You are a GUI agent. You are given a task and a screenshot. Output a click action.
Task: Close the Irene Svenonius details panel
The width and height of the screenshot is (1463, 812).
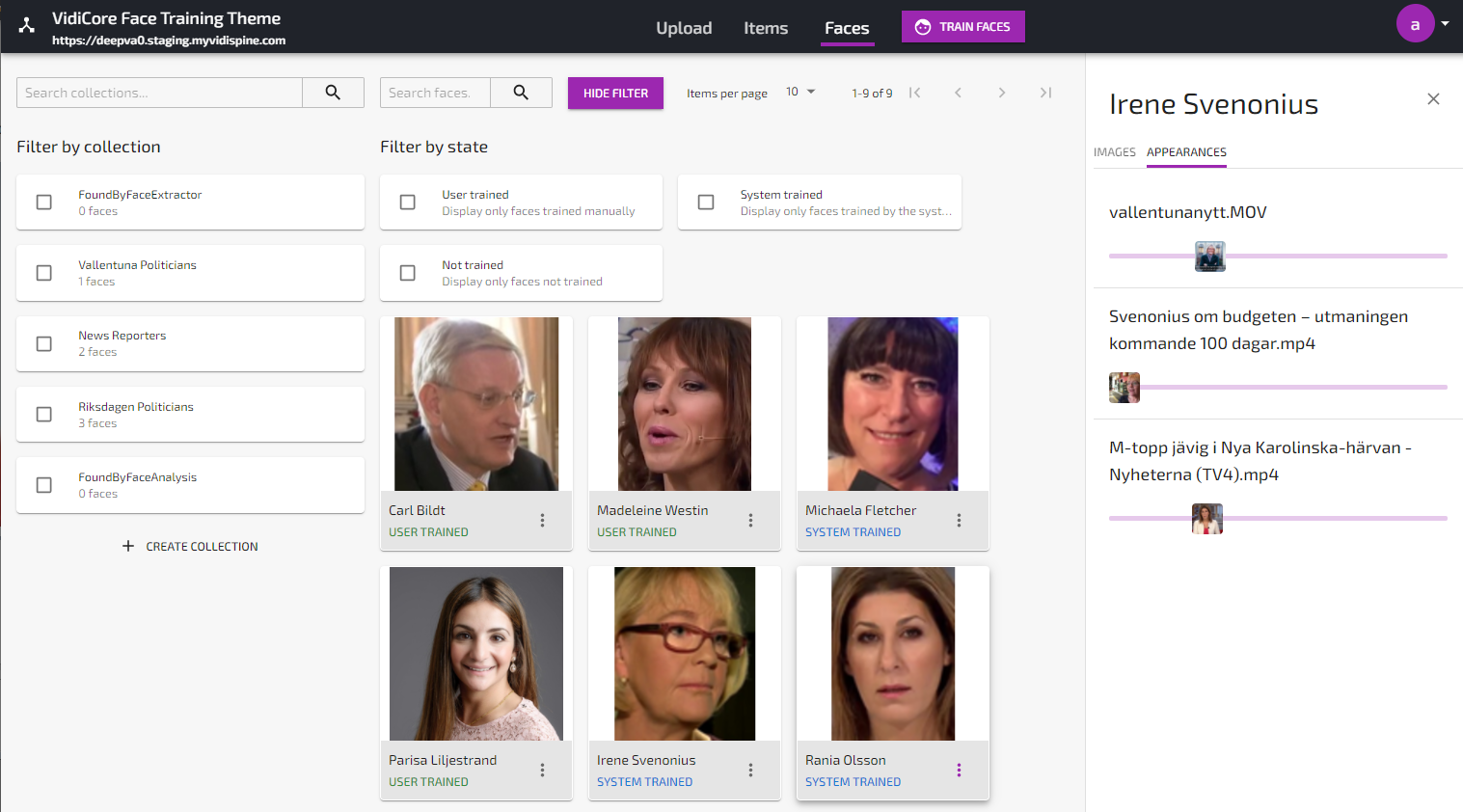pyautogui.click(x=1433, y=99)
